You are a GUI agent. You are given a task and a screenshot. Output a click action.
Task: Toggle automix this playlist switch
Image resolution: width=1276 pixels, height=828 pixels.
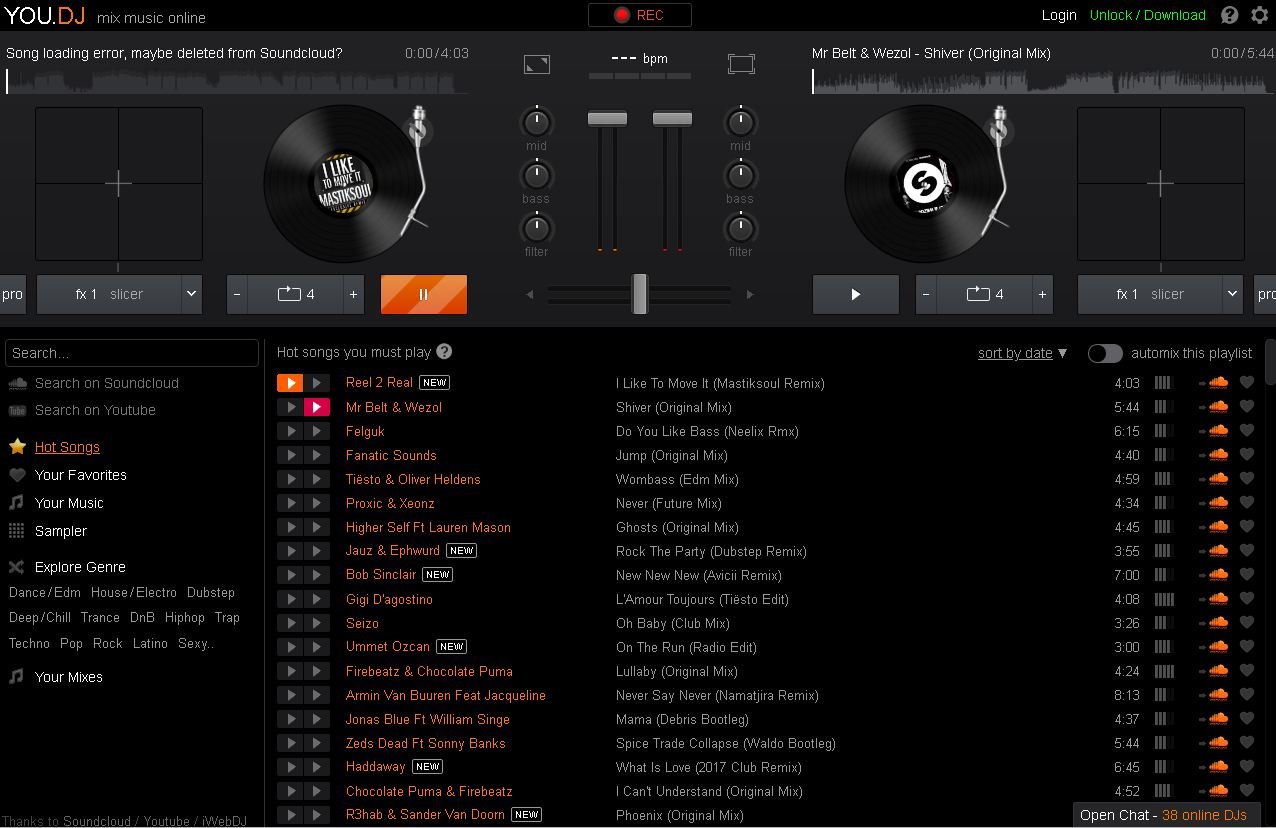click(x=1105, y=353)
